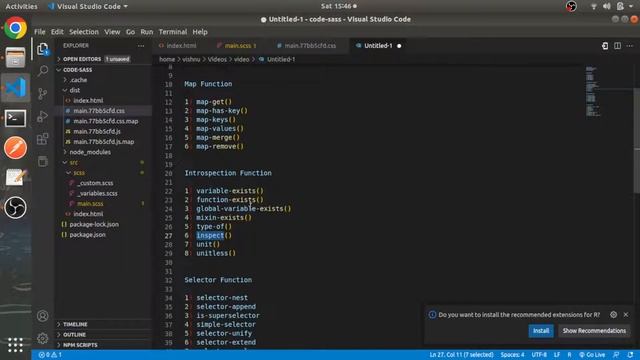
Task: Open OBS Studio from the dock
Action: [x=16, y=208]
